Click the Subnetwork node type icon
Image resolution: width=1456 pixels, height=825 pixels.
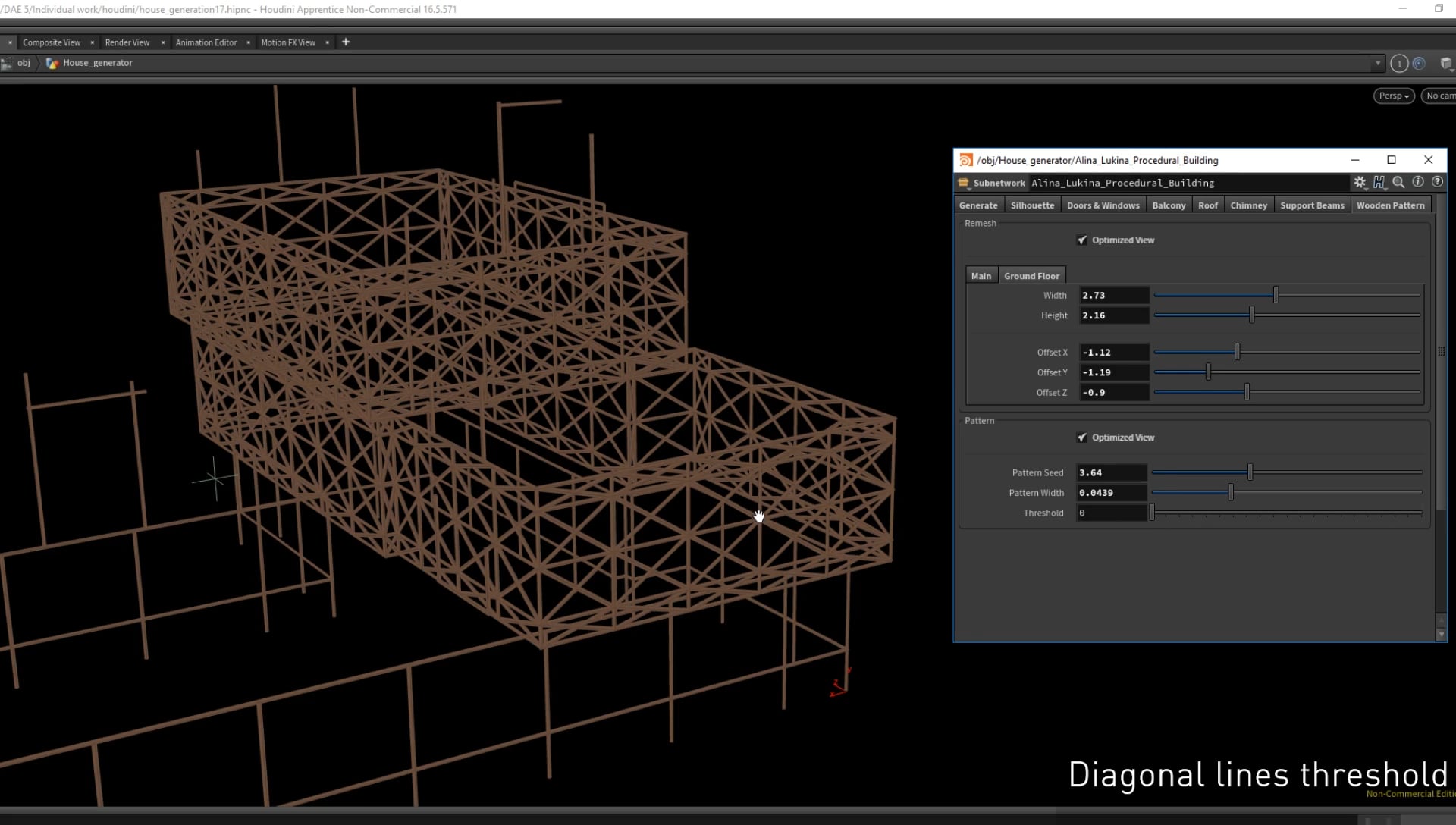(963, 183)
